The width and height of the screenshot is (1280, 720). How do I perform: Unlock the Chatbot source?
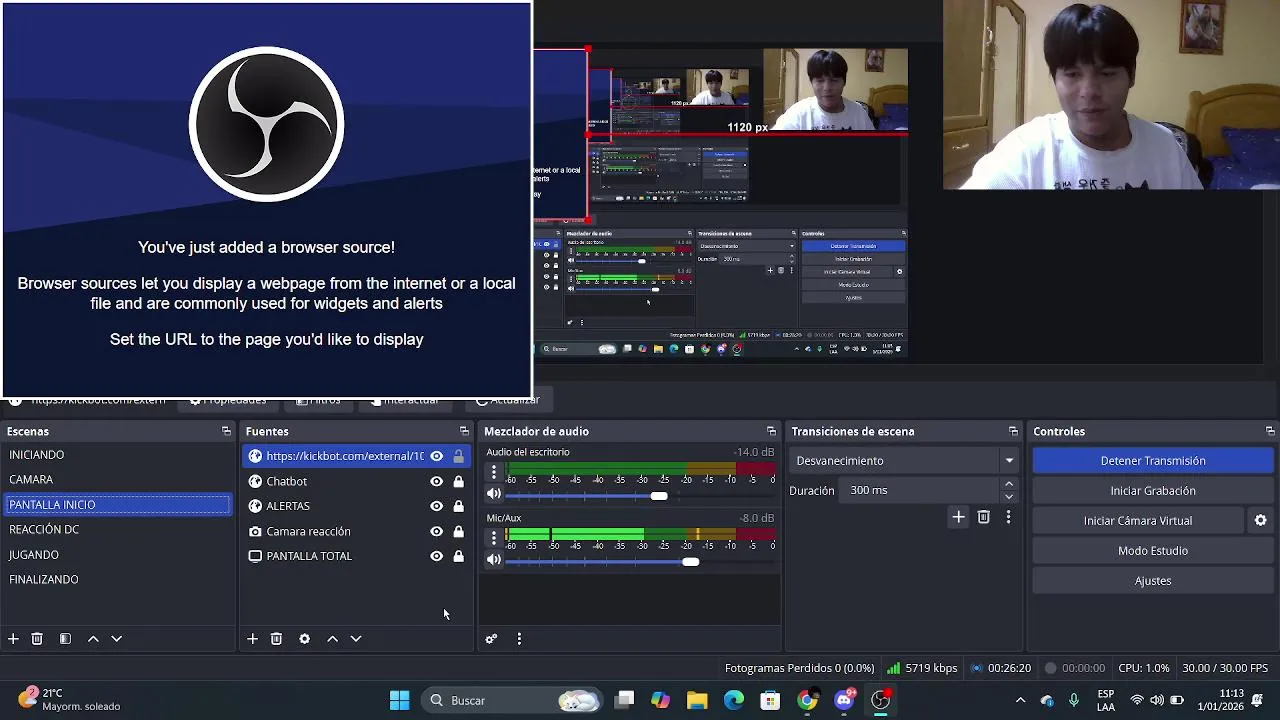458,481
